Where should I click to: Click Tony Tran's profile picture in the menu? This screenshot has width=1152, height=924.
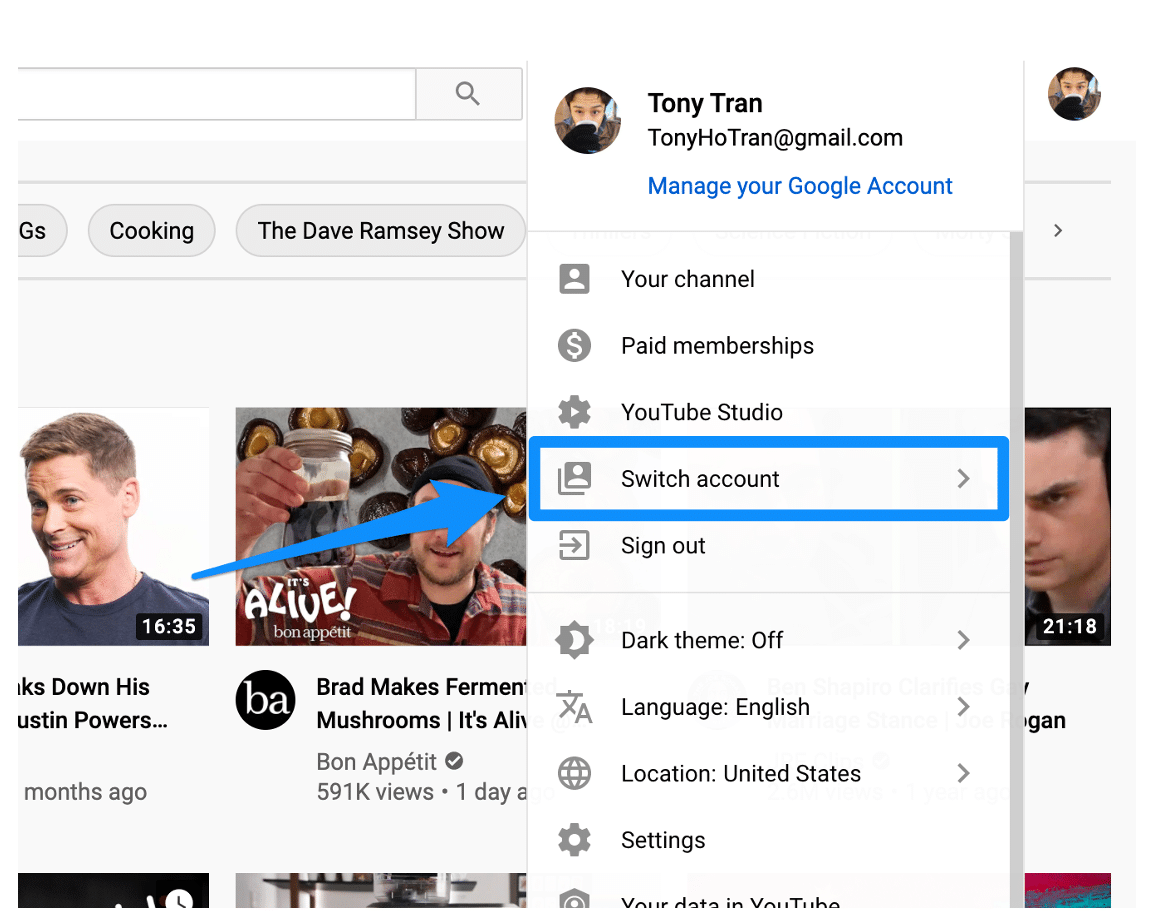pyautogui.click(x=587, y=120)
